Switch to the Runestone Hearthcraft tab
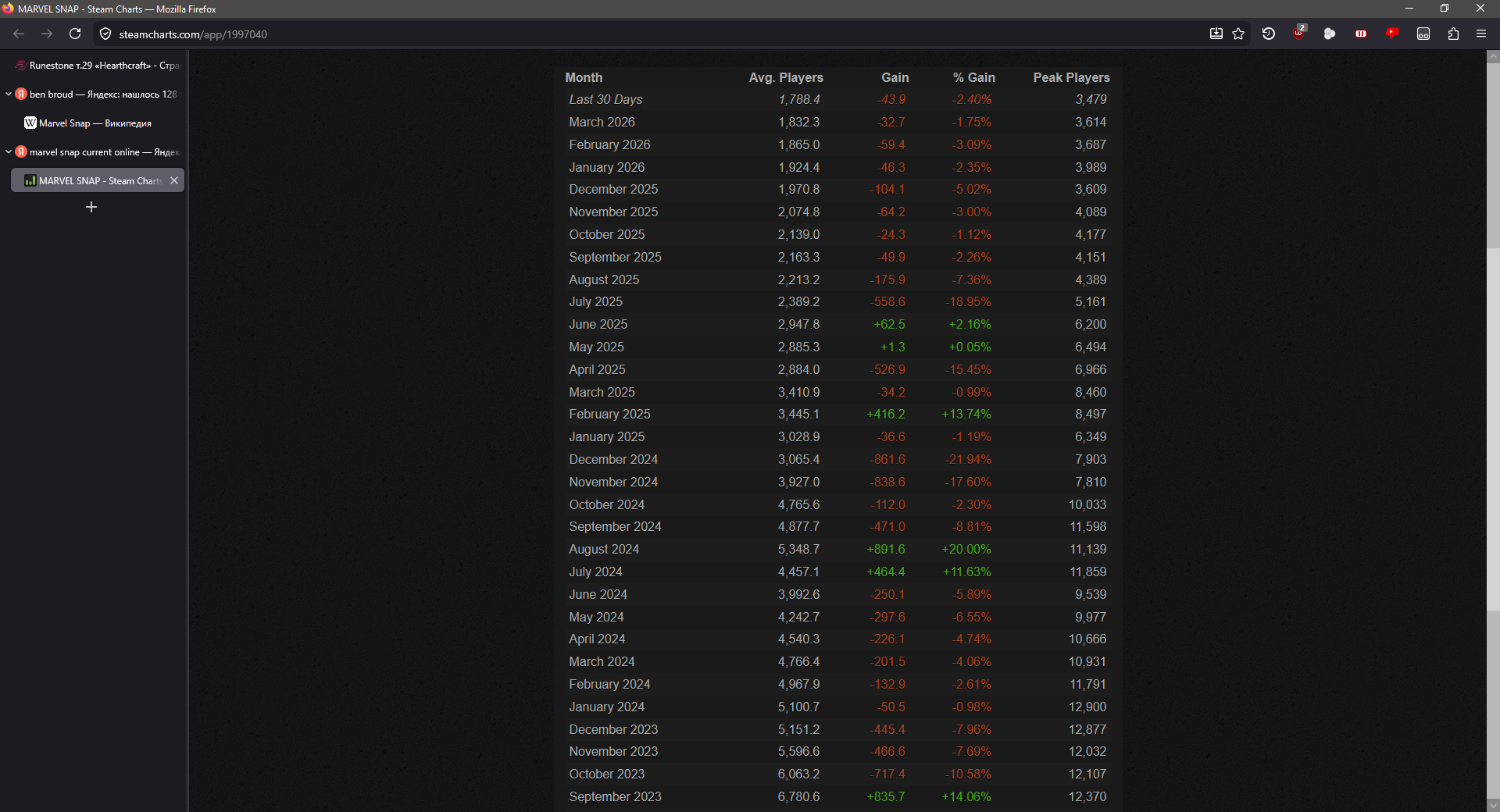 pyautogui.click(x=98, y=65)
